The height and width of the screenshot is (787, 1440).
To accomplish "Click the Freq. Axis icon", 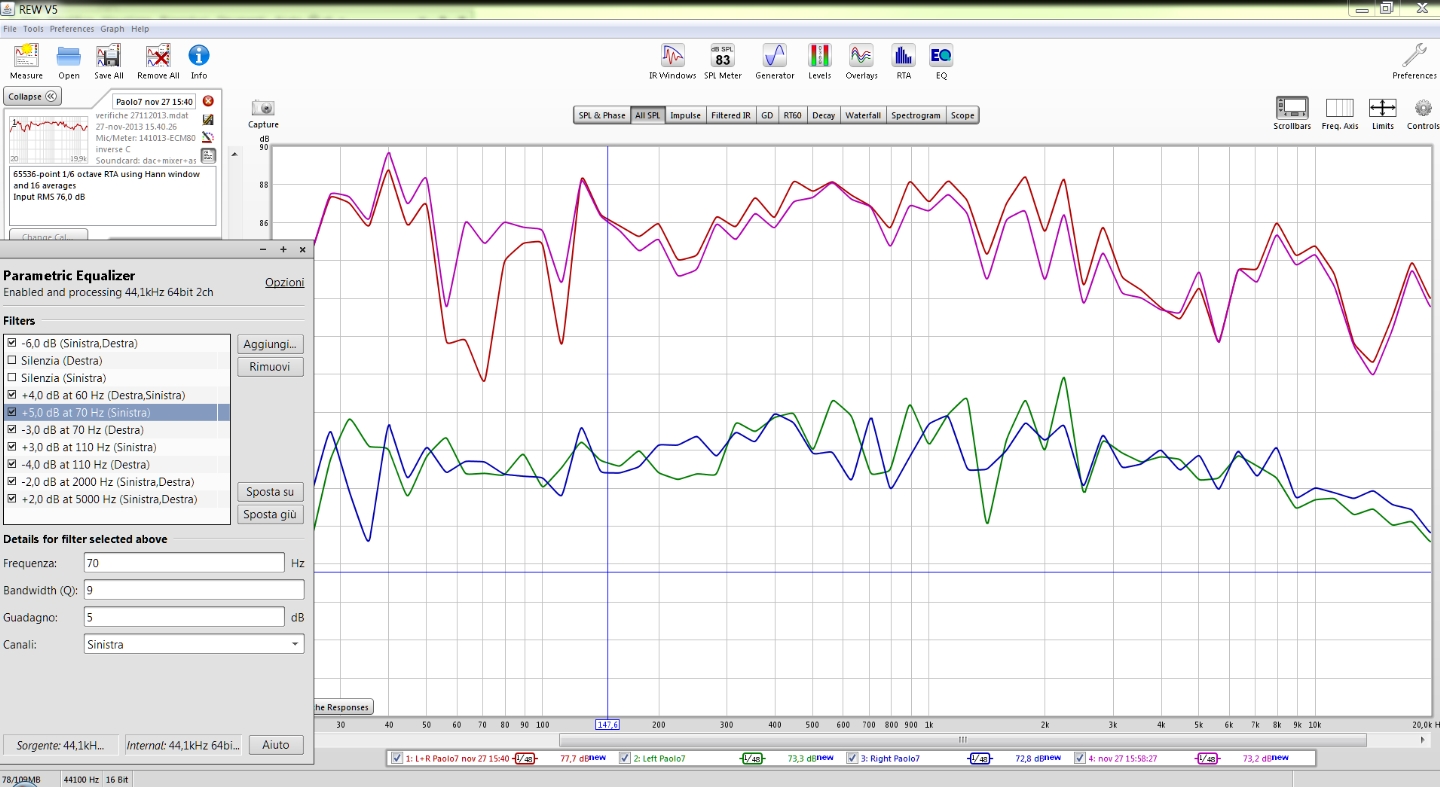I will click(x=1339, y=107).
